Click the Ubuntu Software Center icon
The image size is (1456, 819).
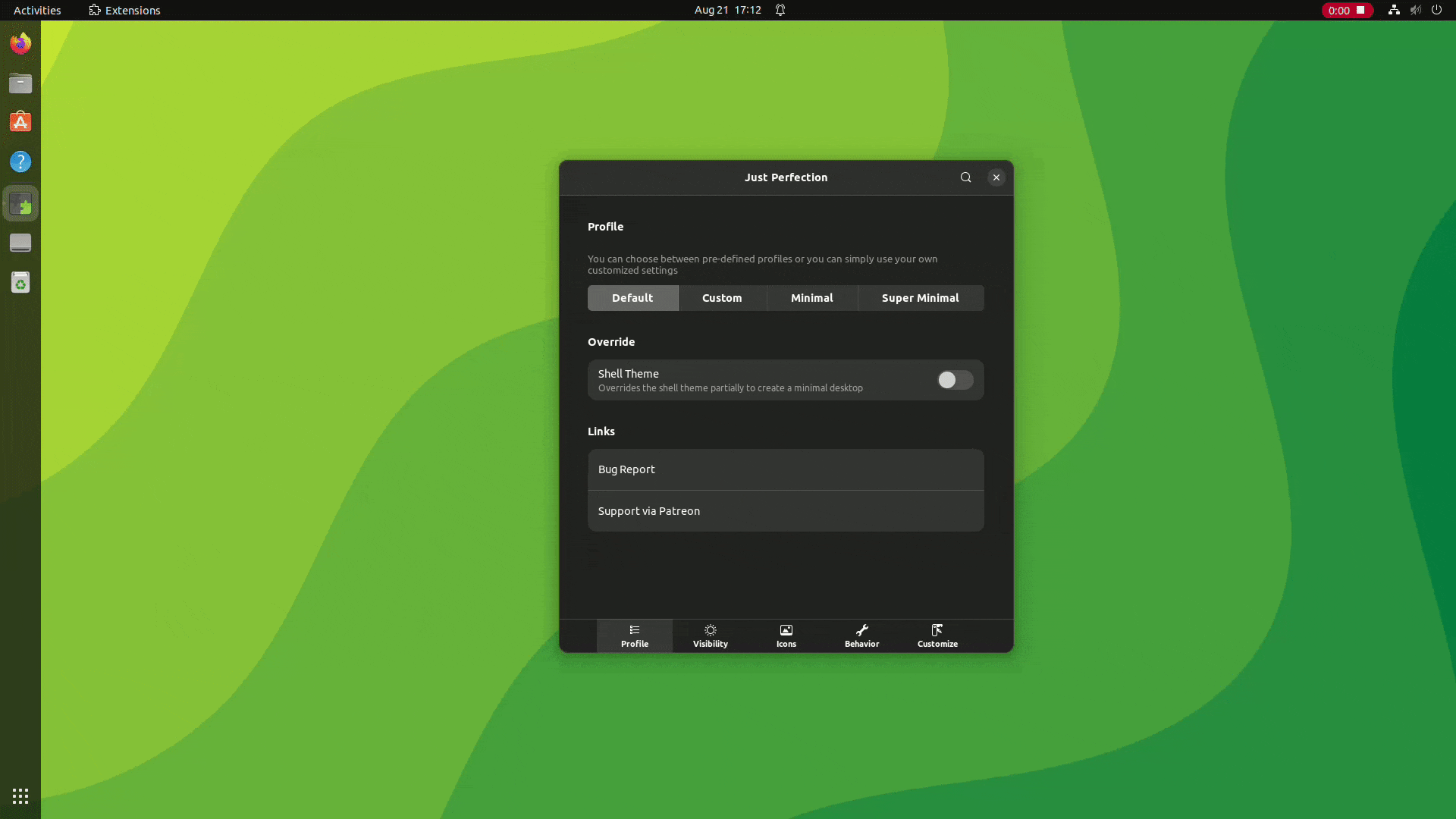pos(20,122)
